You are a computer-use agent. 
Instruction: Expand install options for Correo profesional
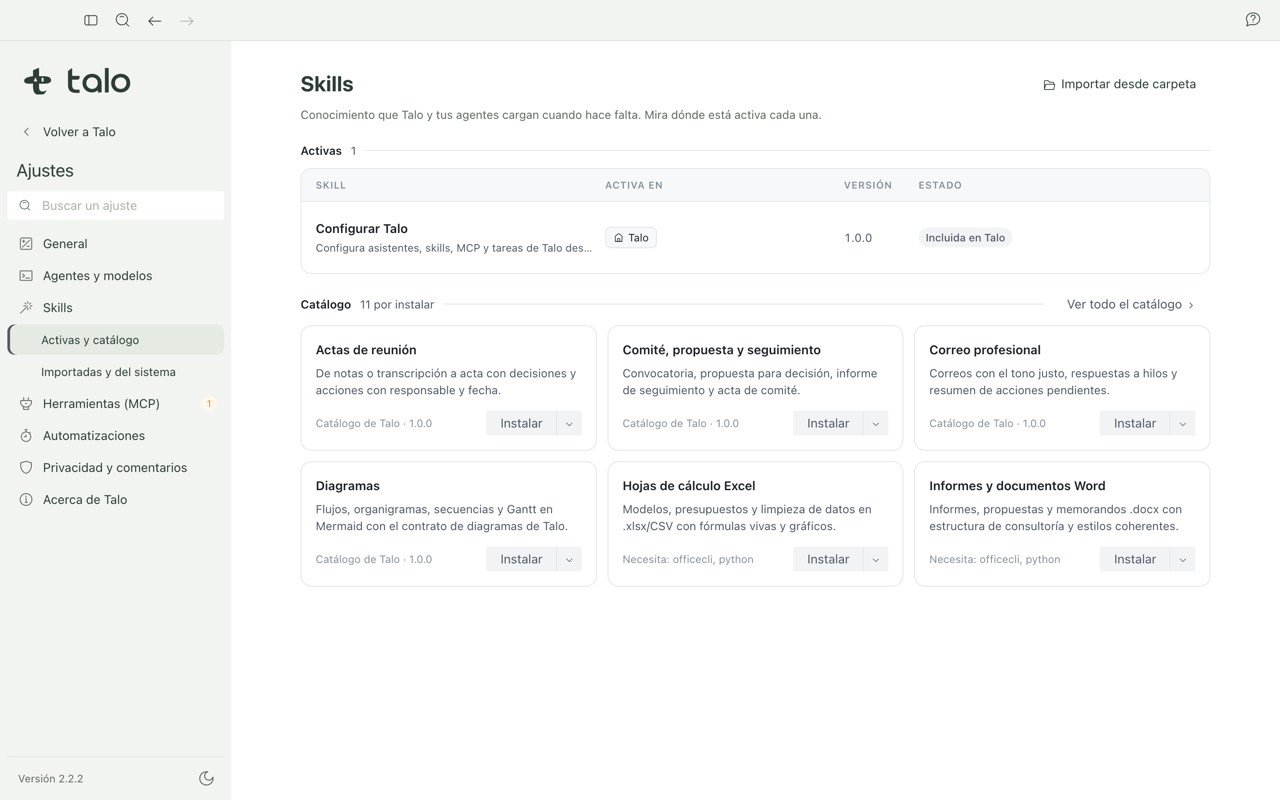coord(1183,423)
